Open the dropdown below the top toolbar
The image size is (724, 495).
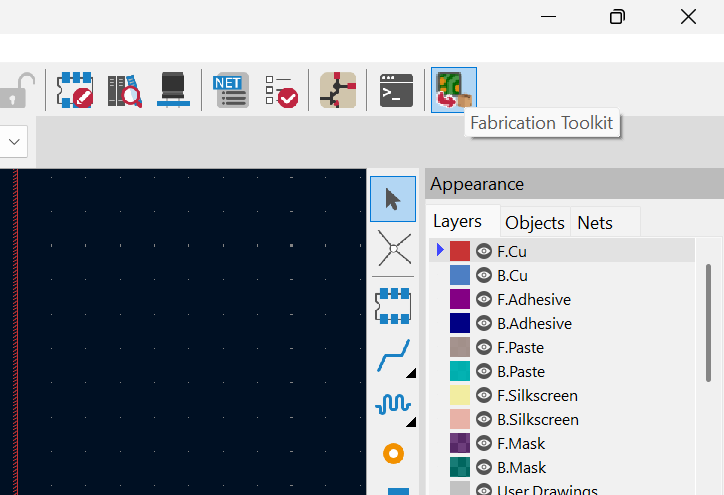[14, 142]
